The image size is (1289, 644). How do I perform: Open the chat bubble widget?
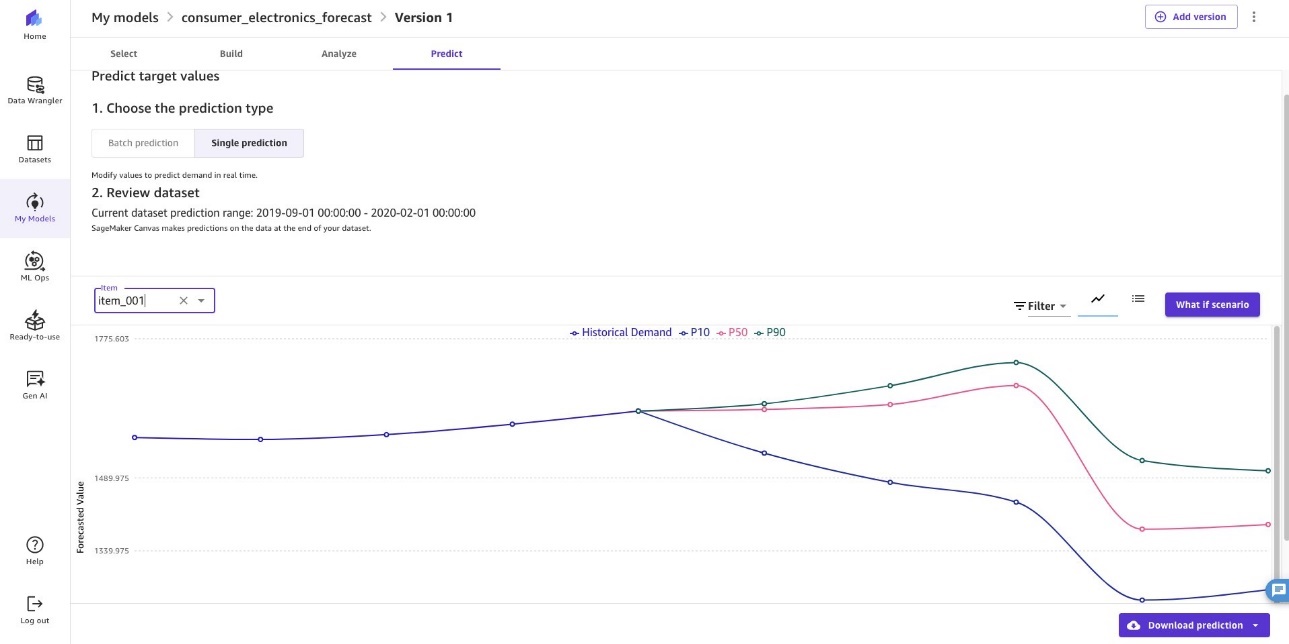[1277, 591]
